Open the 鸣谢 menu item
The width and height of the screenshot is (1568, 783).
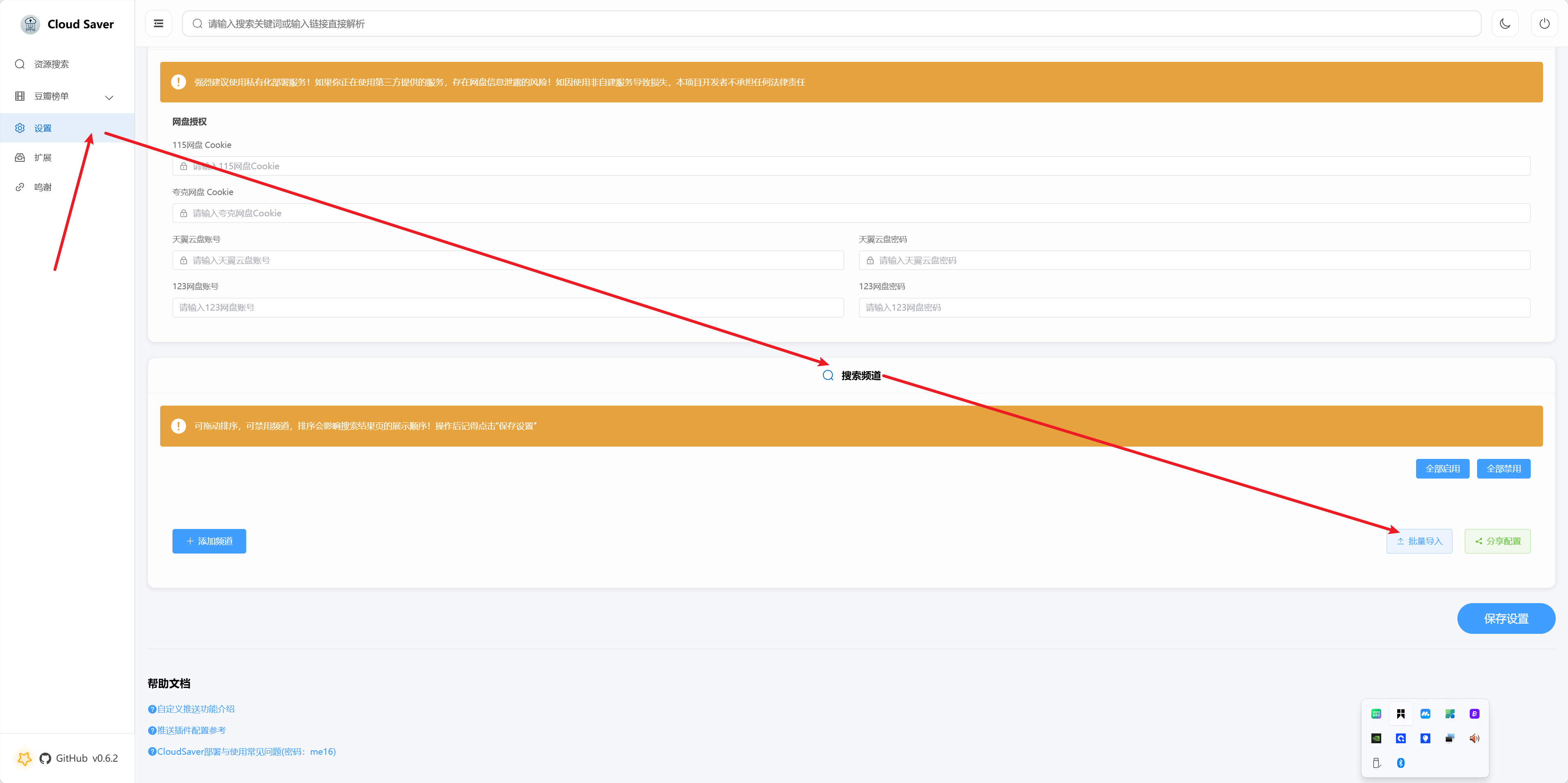pyautogui.click(x=43, y=187)
